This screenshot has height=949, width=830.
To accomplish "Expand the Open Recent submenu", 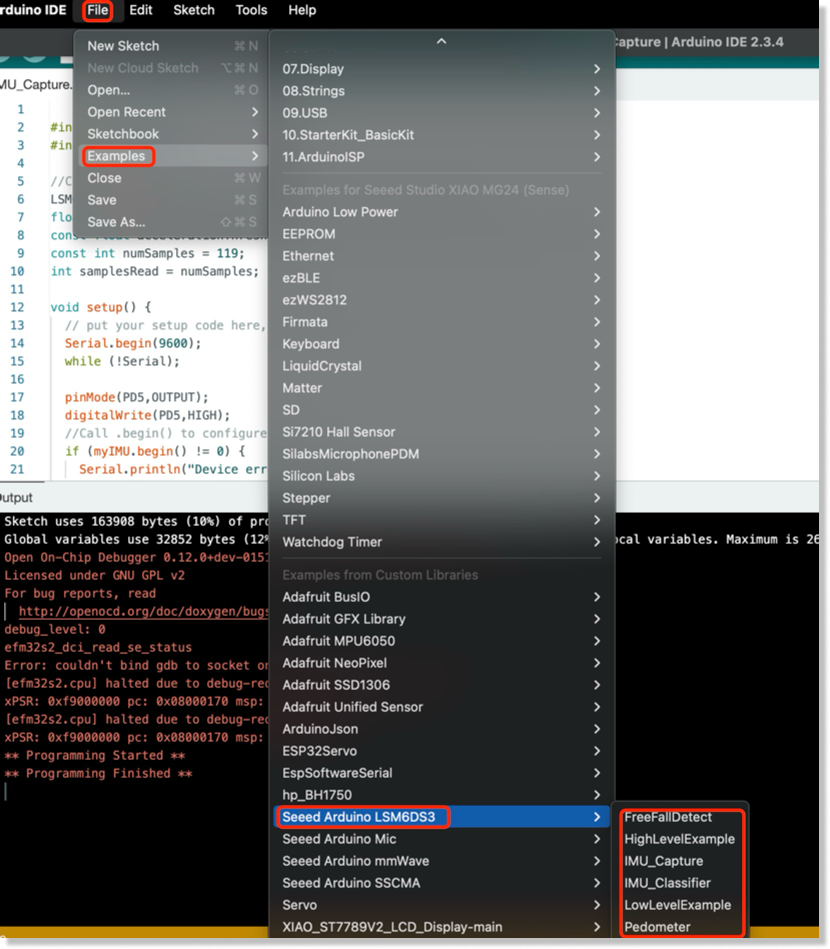I will tap(171, 112).
